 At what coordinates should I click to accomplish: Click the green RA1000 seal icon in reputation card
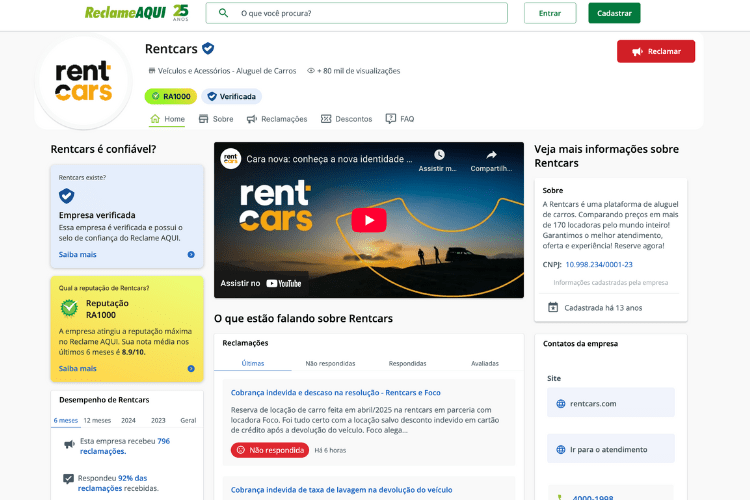click(69, 308)
